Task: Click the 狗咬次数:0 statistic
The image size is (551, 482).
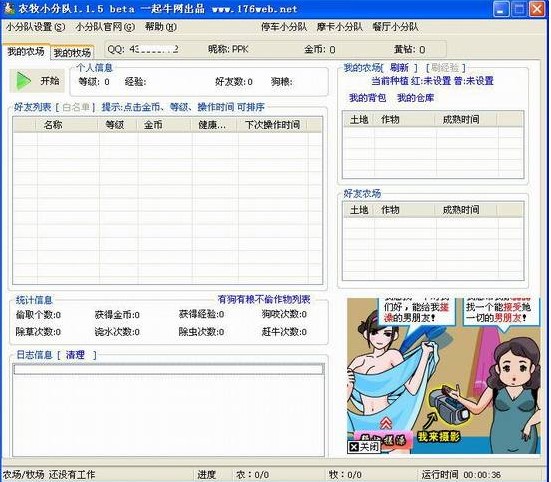Action: pos(284,314)
